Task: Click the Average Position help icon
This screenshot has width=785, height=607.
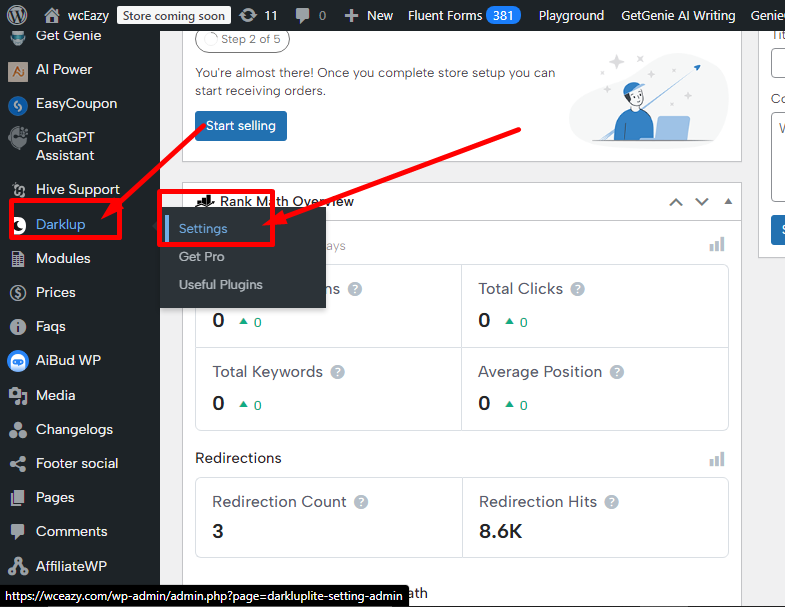Action: [x=617, y=372]
